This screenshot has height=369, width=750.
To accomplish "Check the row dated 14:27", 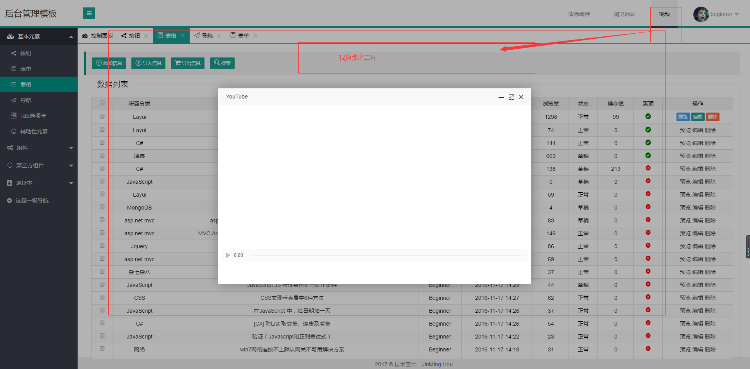I will tap(102, 297).
